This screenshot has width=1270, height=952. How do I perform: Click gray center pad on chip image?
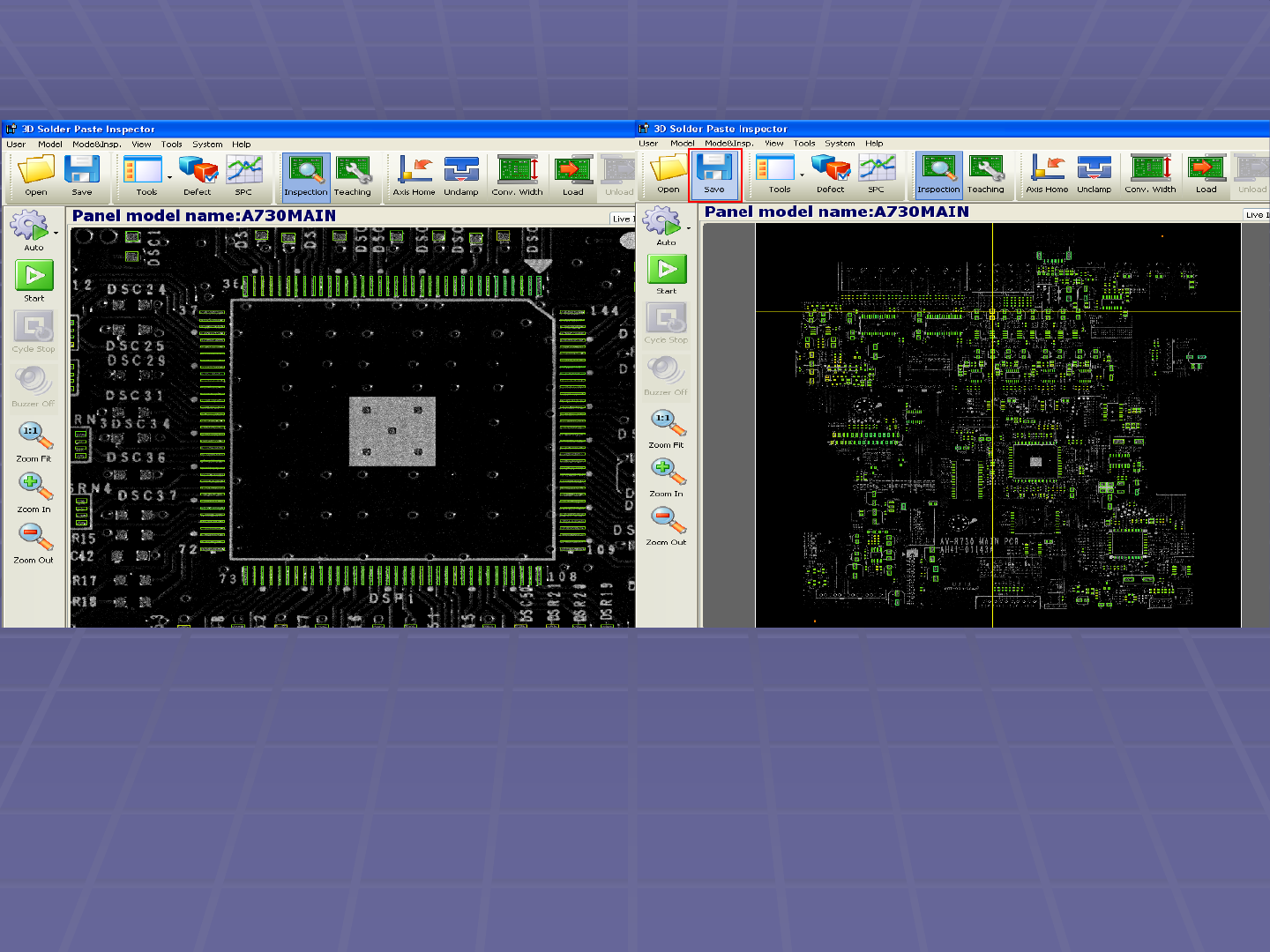coord(392,431)
